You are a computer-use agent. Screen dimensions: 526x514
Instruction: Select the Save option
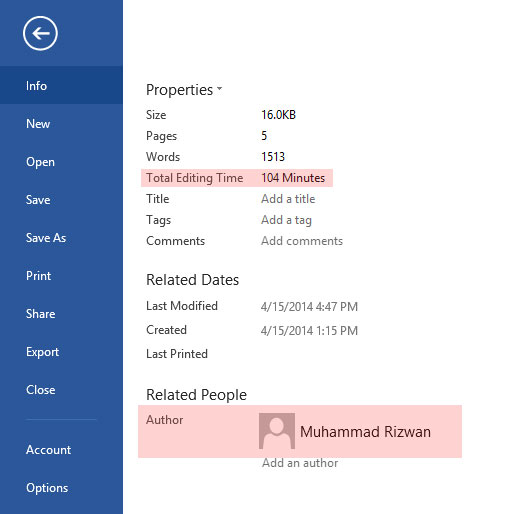pos(61,200)
